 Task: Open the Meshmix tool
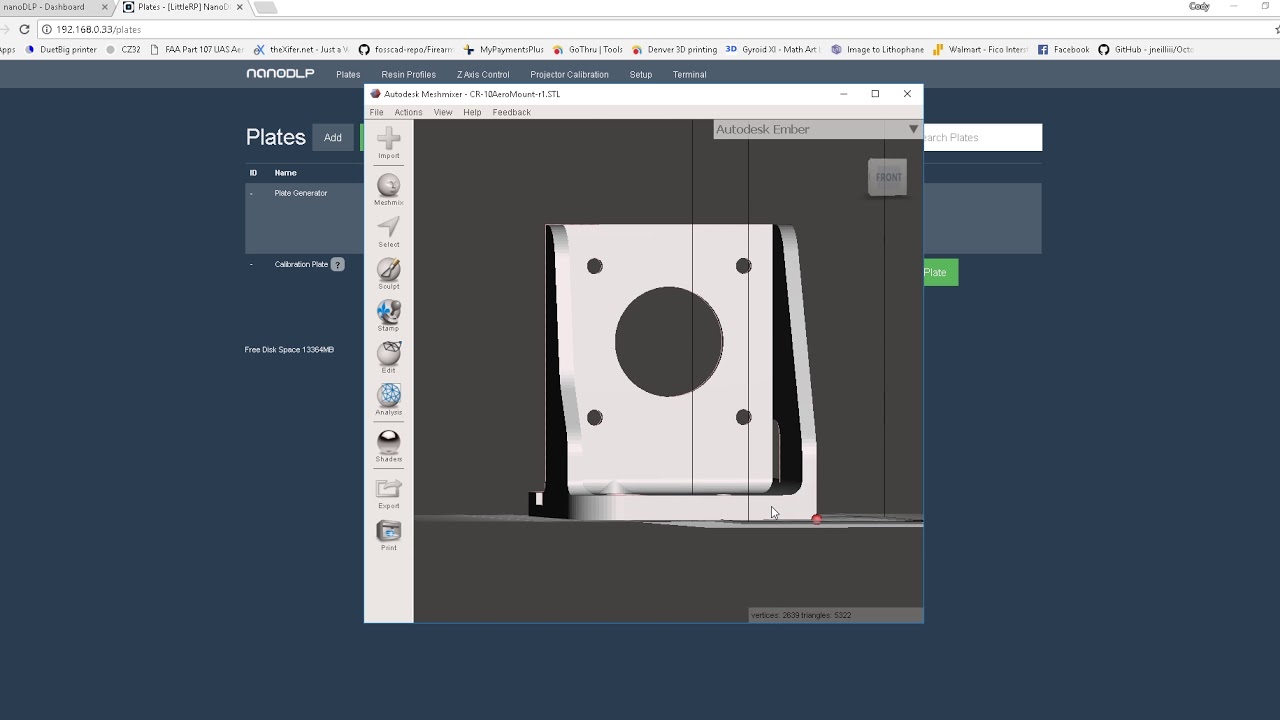click(x=389, y=190)
